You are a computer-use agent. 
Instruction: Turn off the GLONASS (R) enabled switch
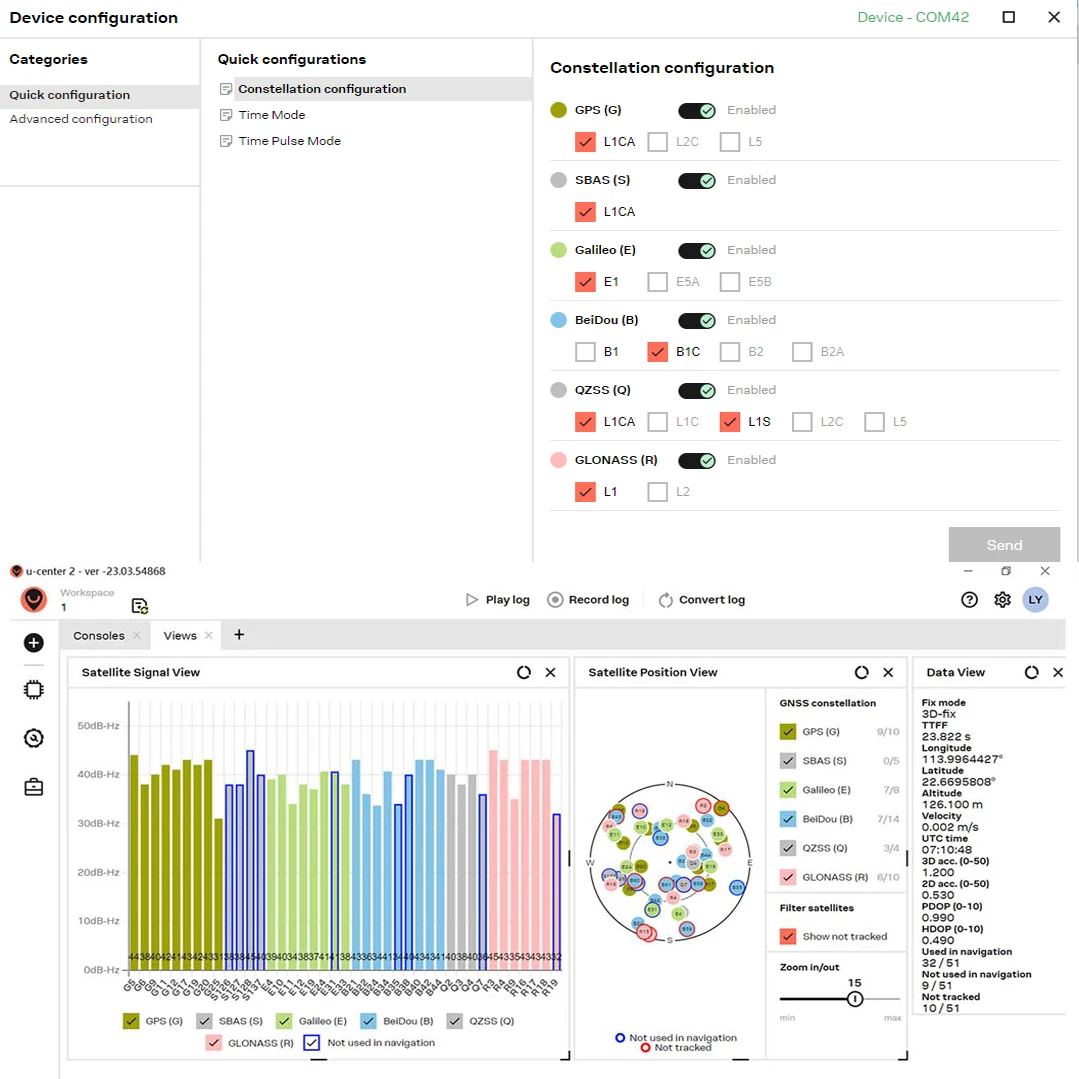point(697,461)
